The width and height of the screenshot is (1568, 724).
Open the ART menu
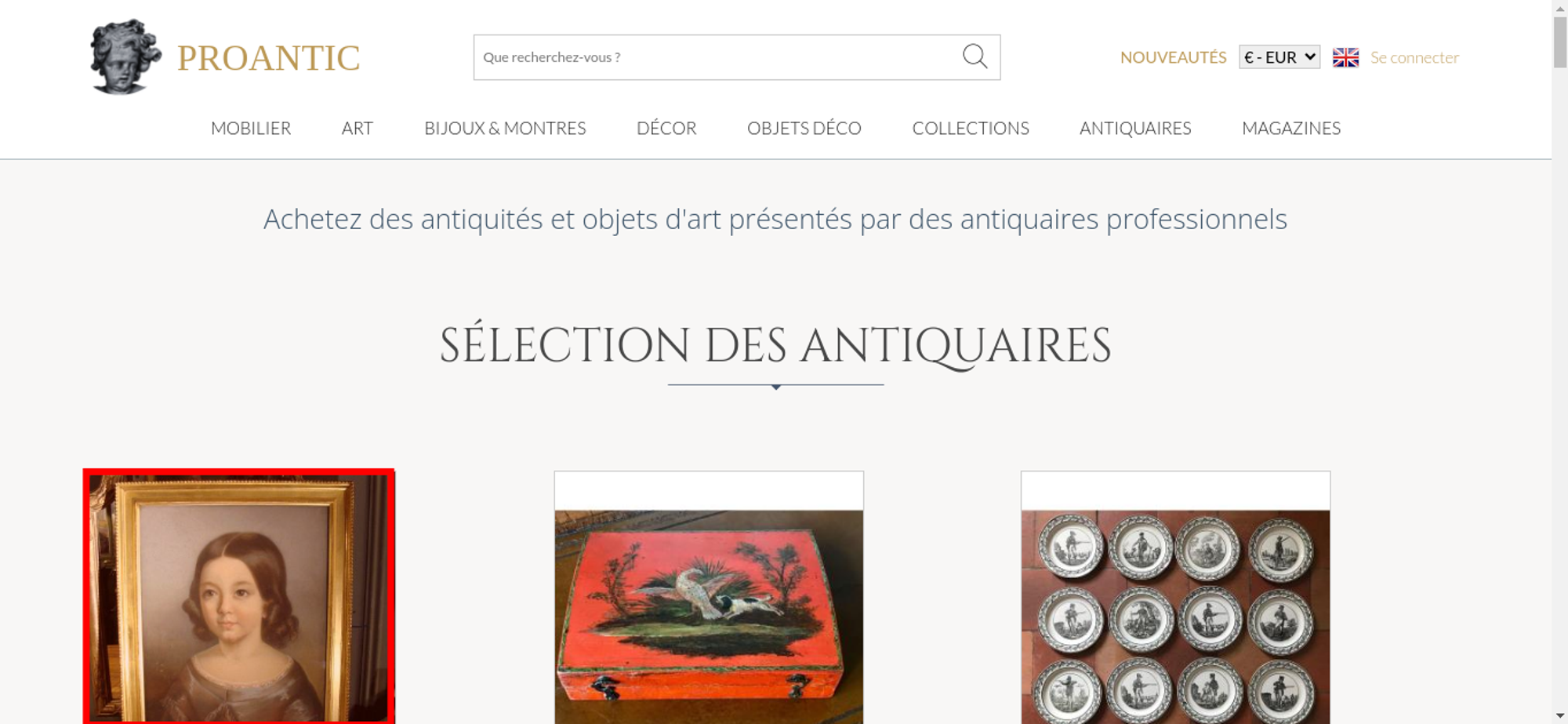click(x=358, y=128)
